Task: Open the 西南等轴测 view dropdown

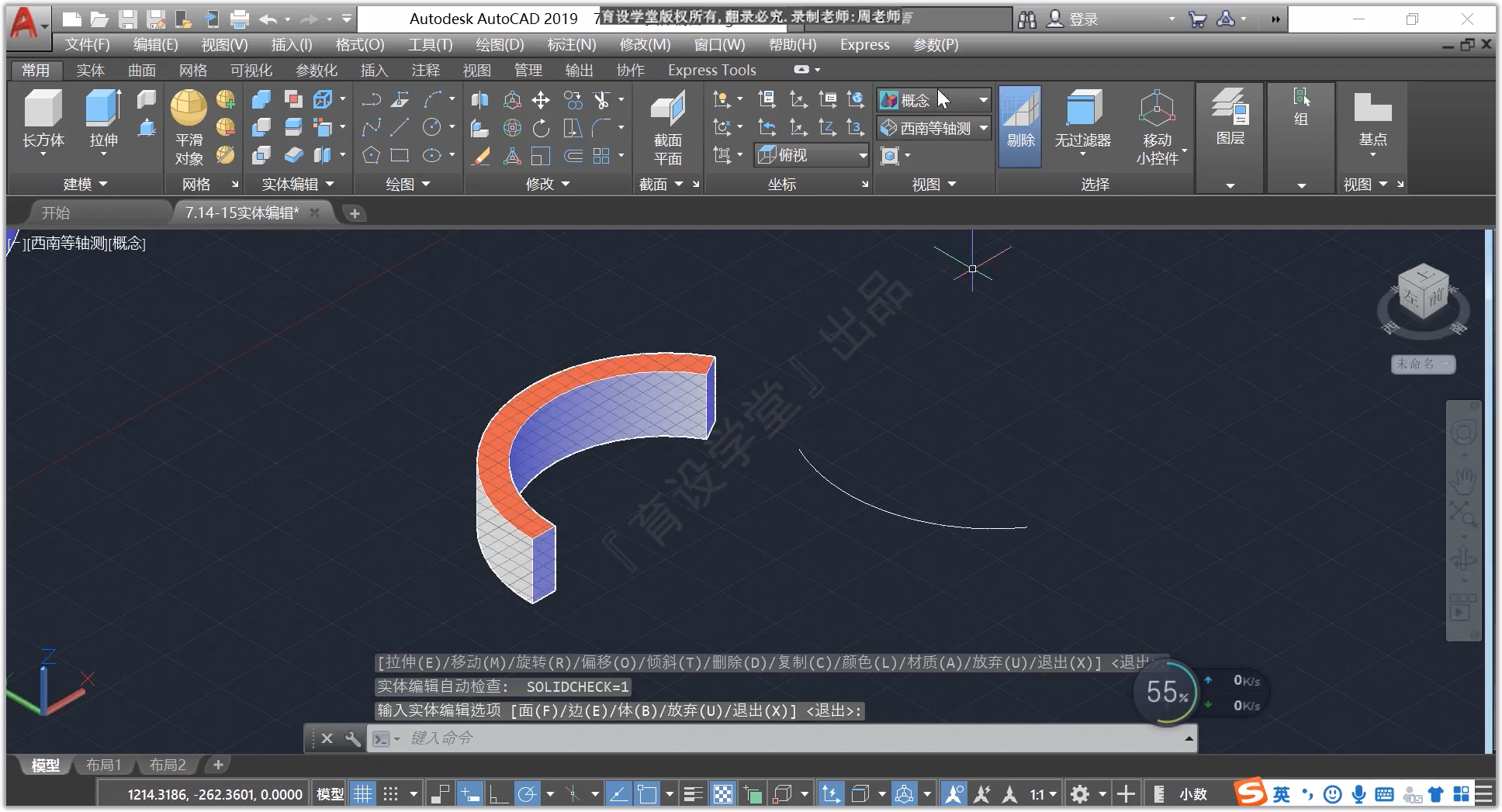Action: coord(935,128)
